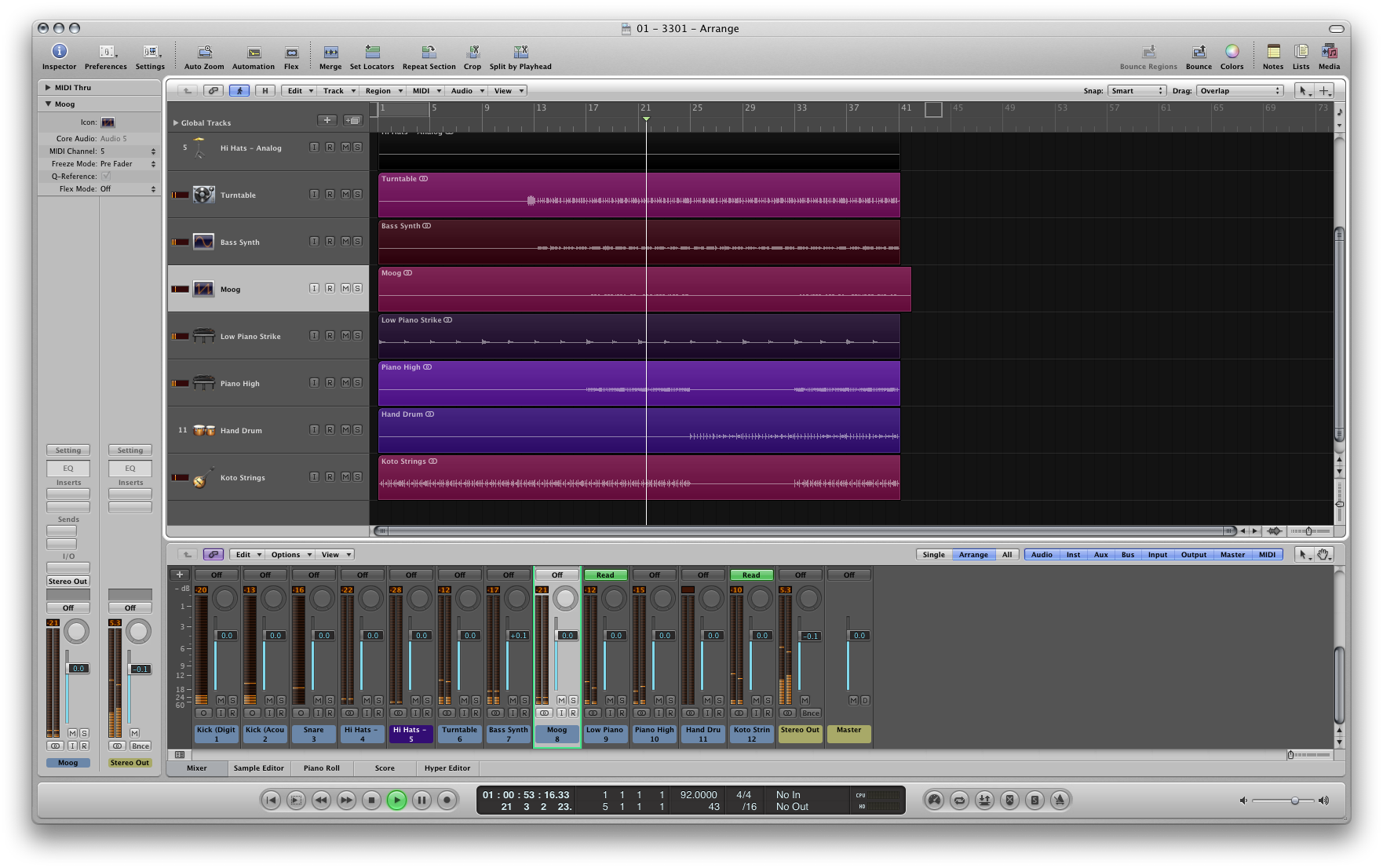Collapse the Moog inspector section

pyautogui.click(x=48, y=104)
